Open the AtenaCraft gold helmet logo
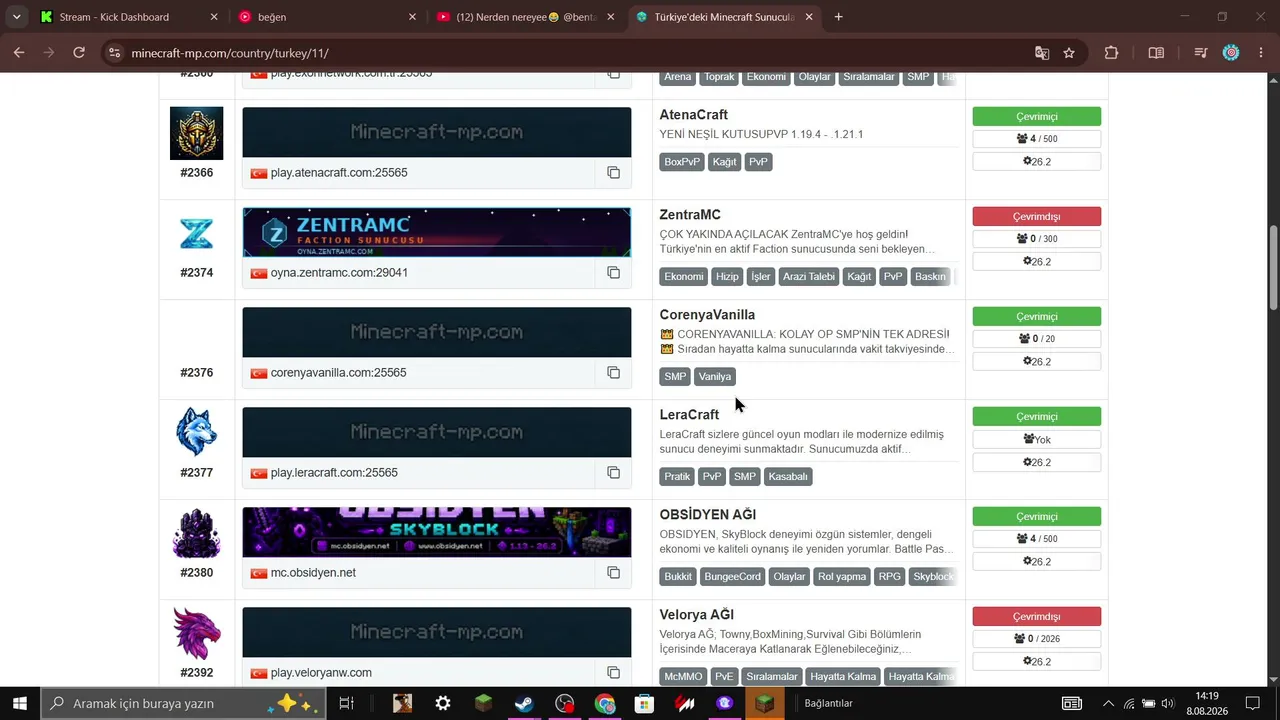This screenshot has width=1280, height=720. click(x=196, y=133)
